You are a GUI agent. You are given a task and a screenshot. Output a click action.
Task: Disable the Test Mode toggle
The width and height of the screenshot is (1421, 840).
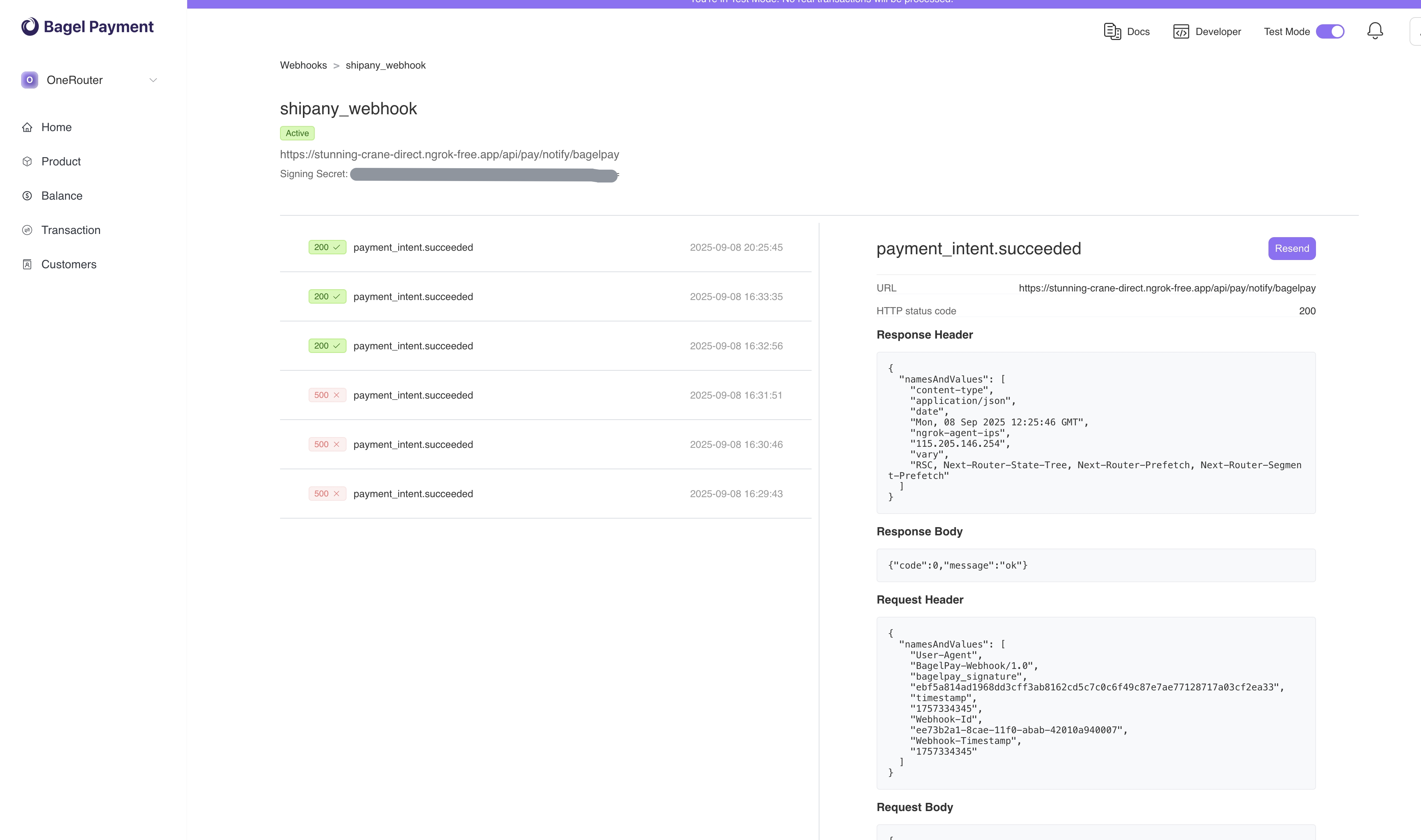click(x=1330, y=31)
